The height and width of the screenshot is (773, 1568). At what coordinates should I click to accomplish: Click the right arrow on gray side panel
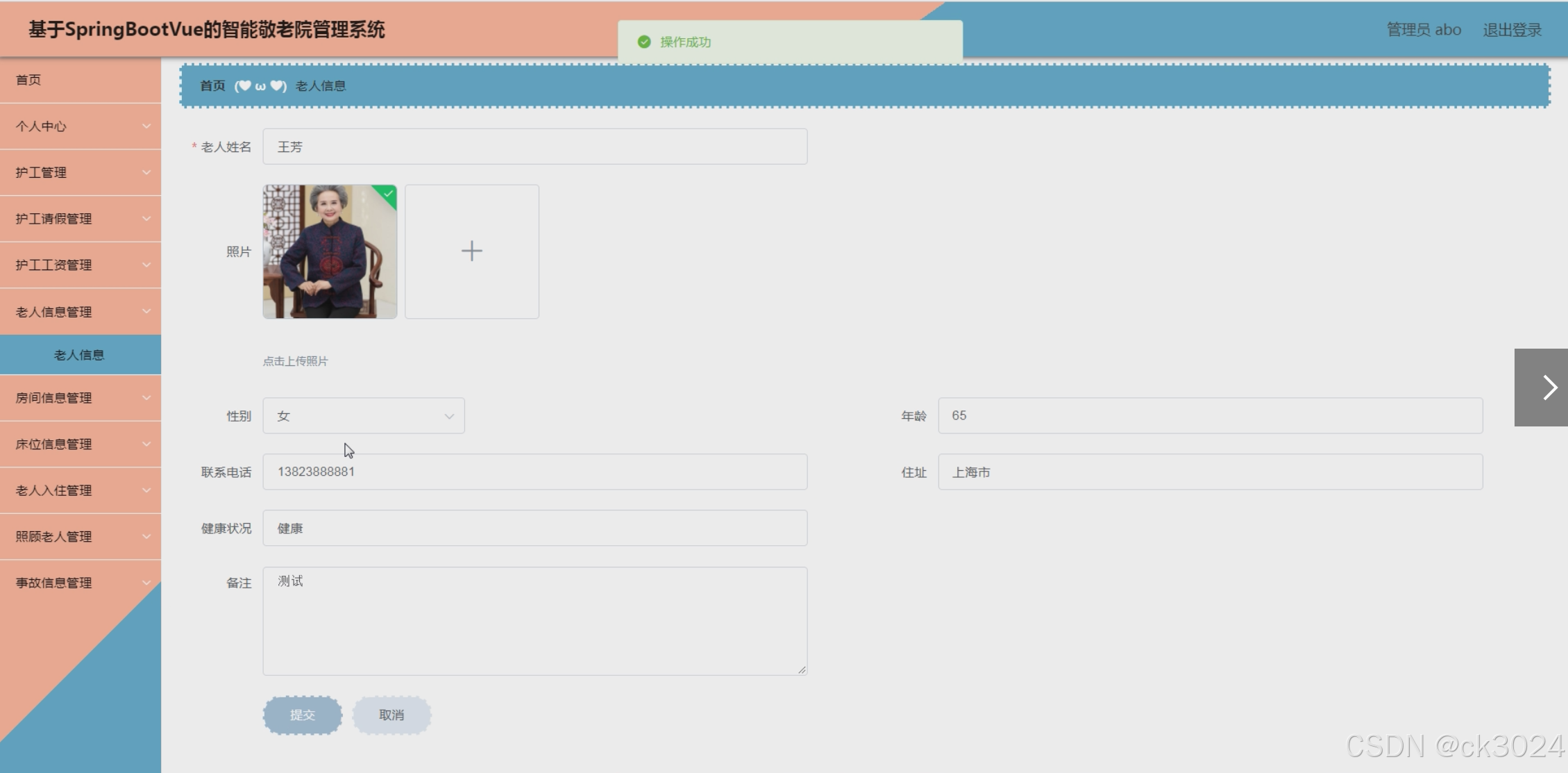[x=1549, y=388]
